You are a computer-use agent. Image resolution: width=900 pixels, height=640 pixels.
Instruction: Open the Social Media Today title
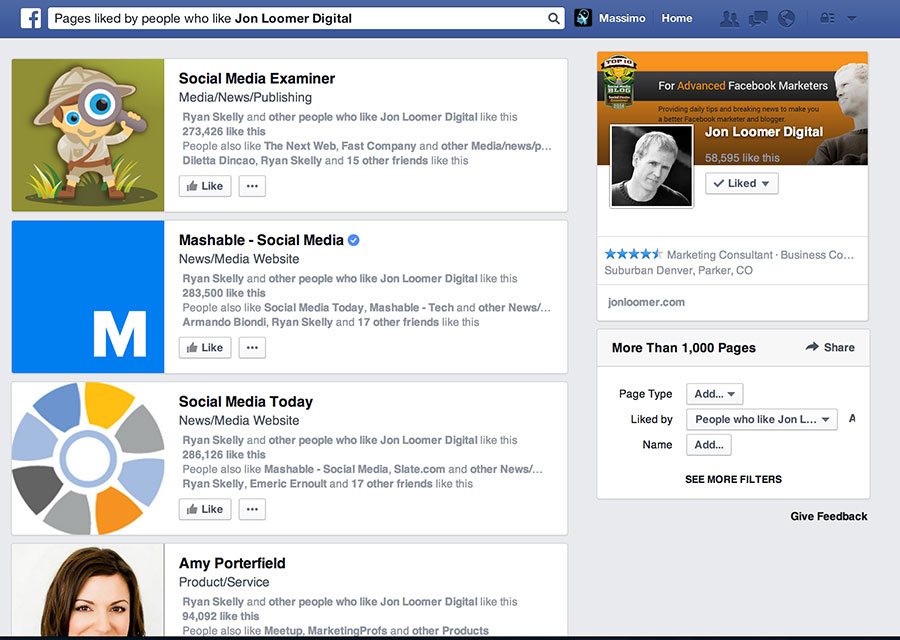(246, 401)
